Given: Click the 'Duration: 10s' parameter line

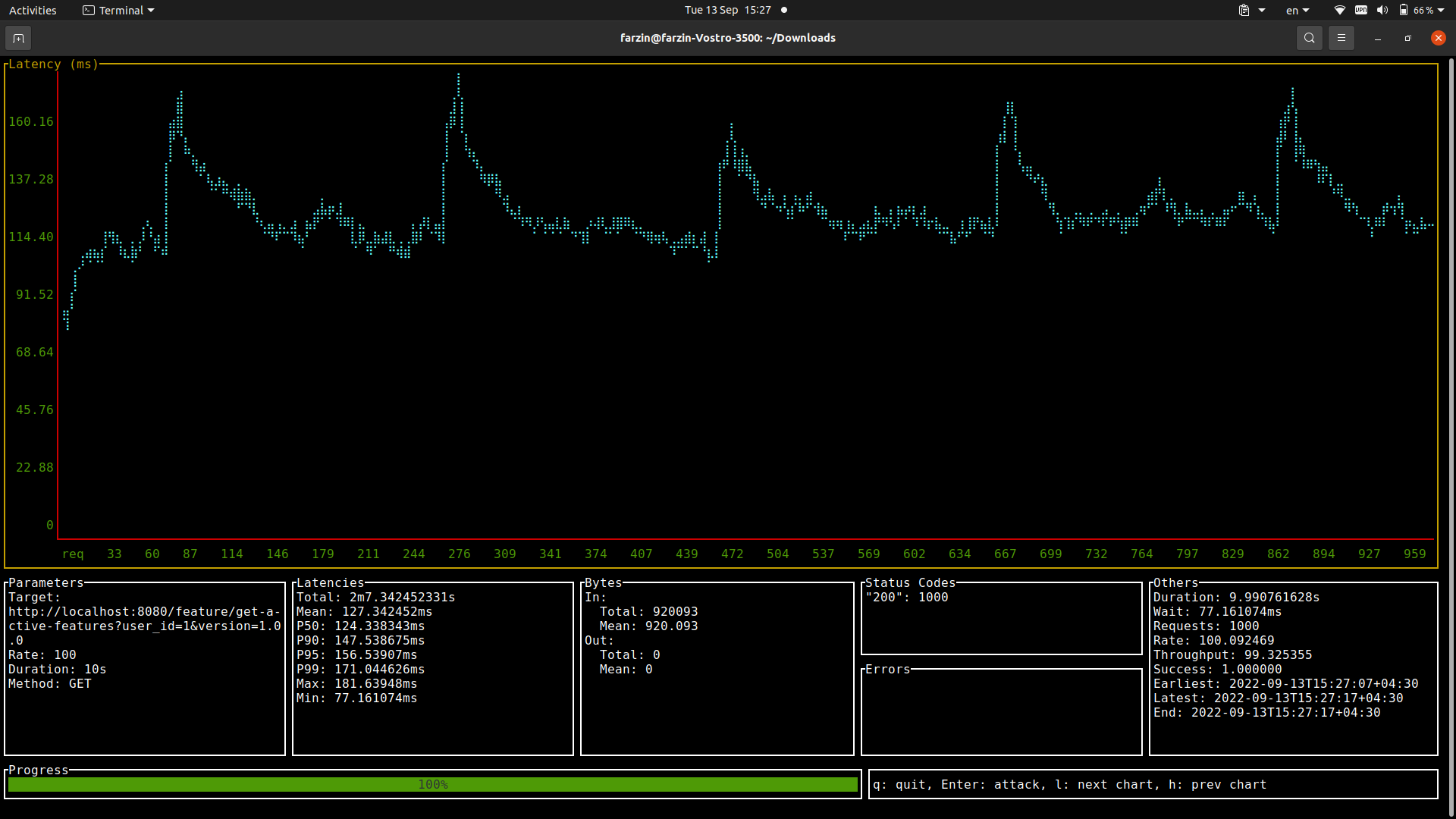Looking at the screenshot, I should click(x=58, y=670).
